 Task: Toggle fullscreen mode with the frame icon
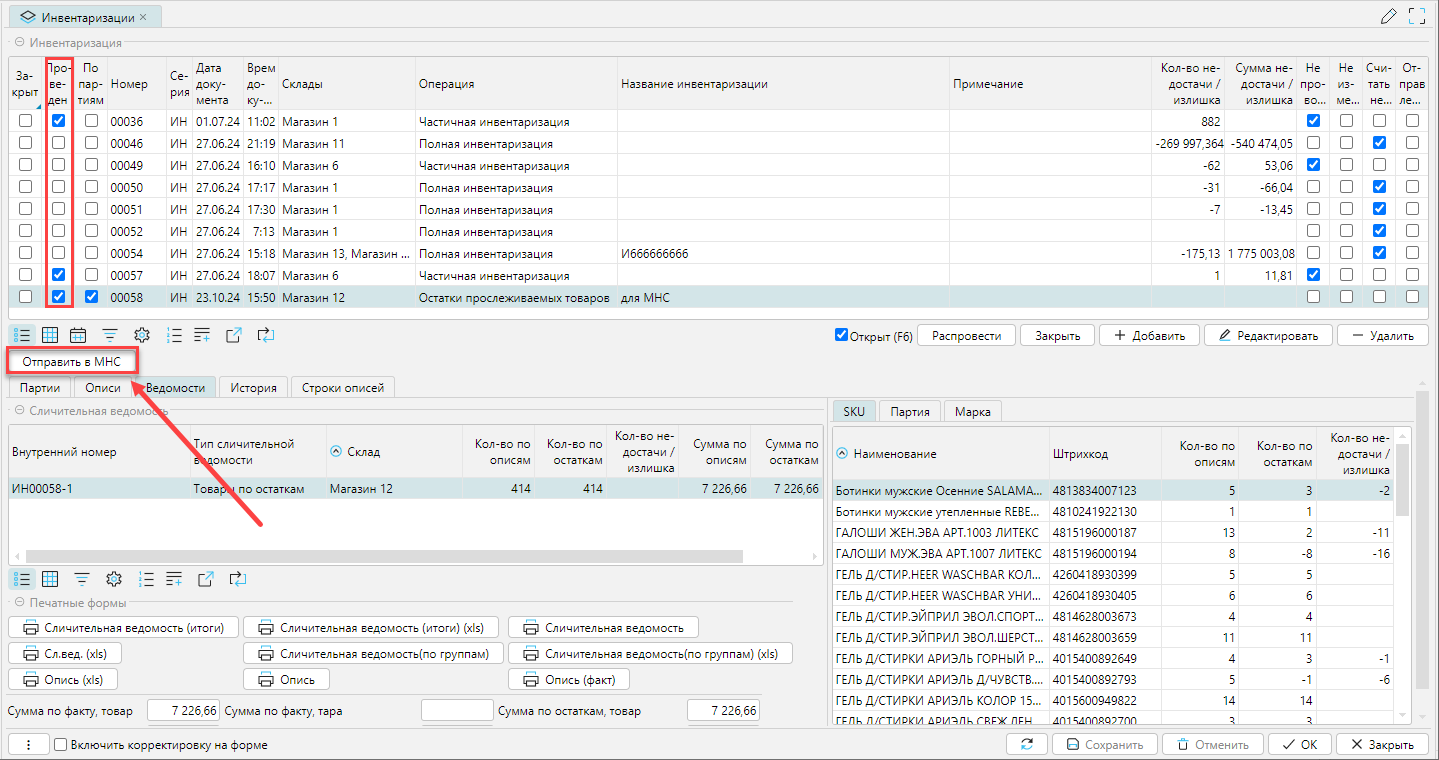[1416, 16]
